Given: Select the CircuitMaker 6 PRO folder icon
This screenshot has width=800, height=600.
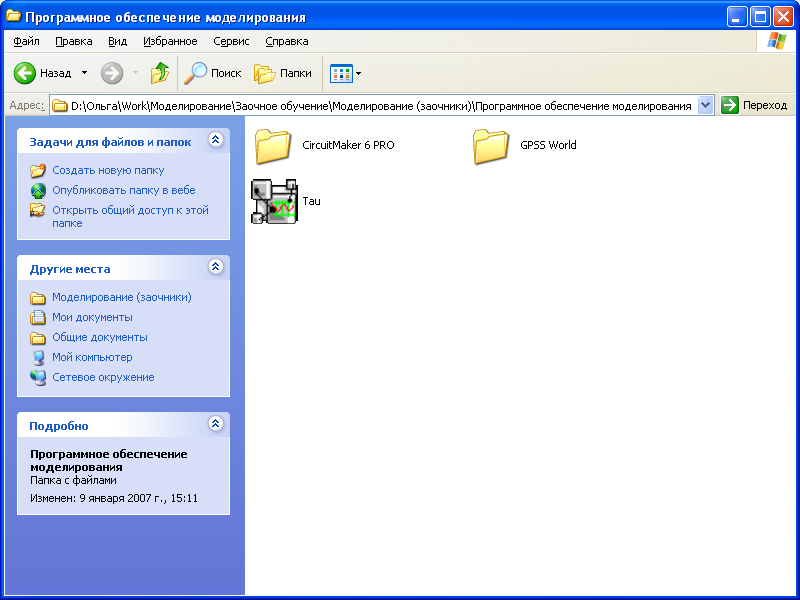Looking at the screenshot, I should (272, 146).
